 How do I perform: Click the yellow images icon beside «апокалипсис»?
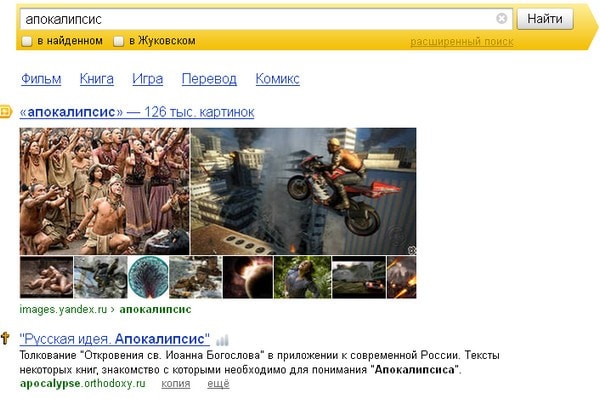coord(5,112)
